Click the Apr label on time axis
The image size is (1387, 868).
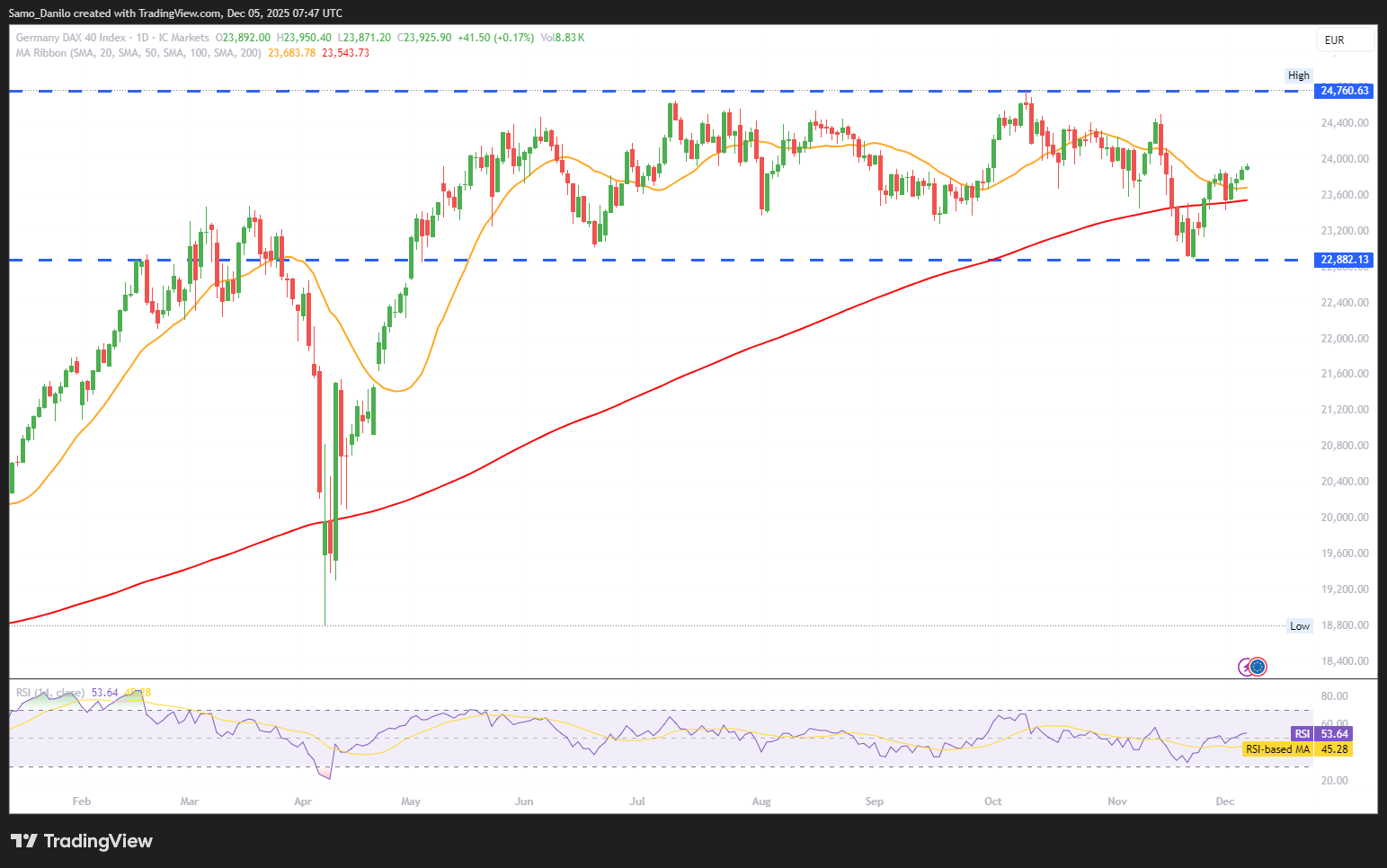tap(303, 801)
